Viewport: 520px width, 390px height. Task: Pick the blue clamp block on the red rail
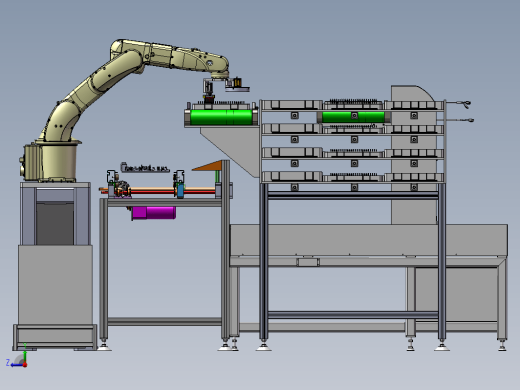tap(180, 191)
